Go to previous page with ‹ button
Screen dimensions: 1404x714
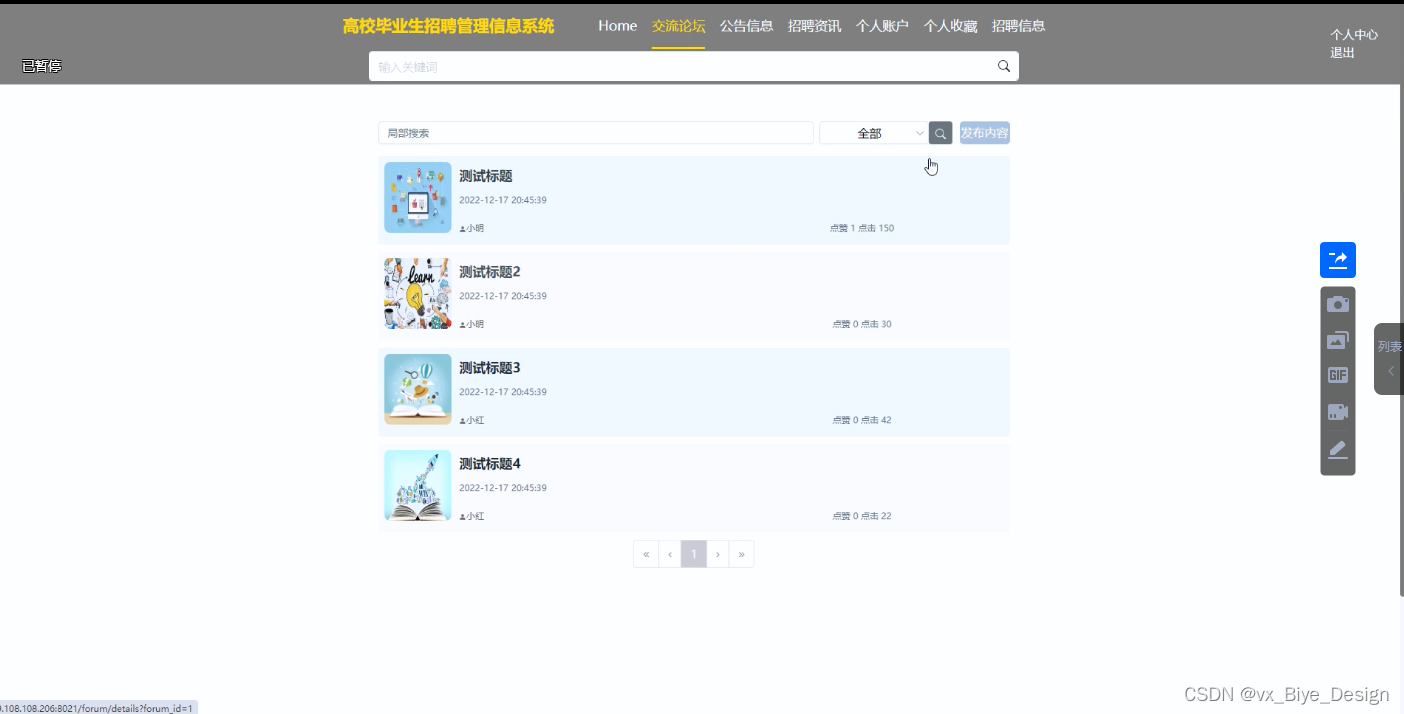tap(670, 554)
